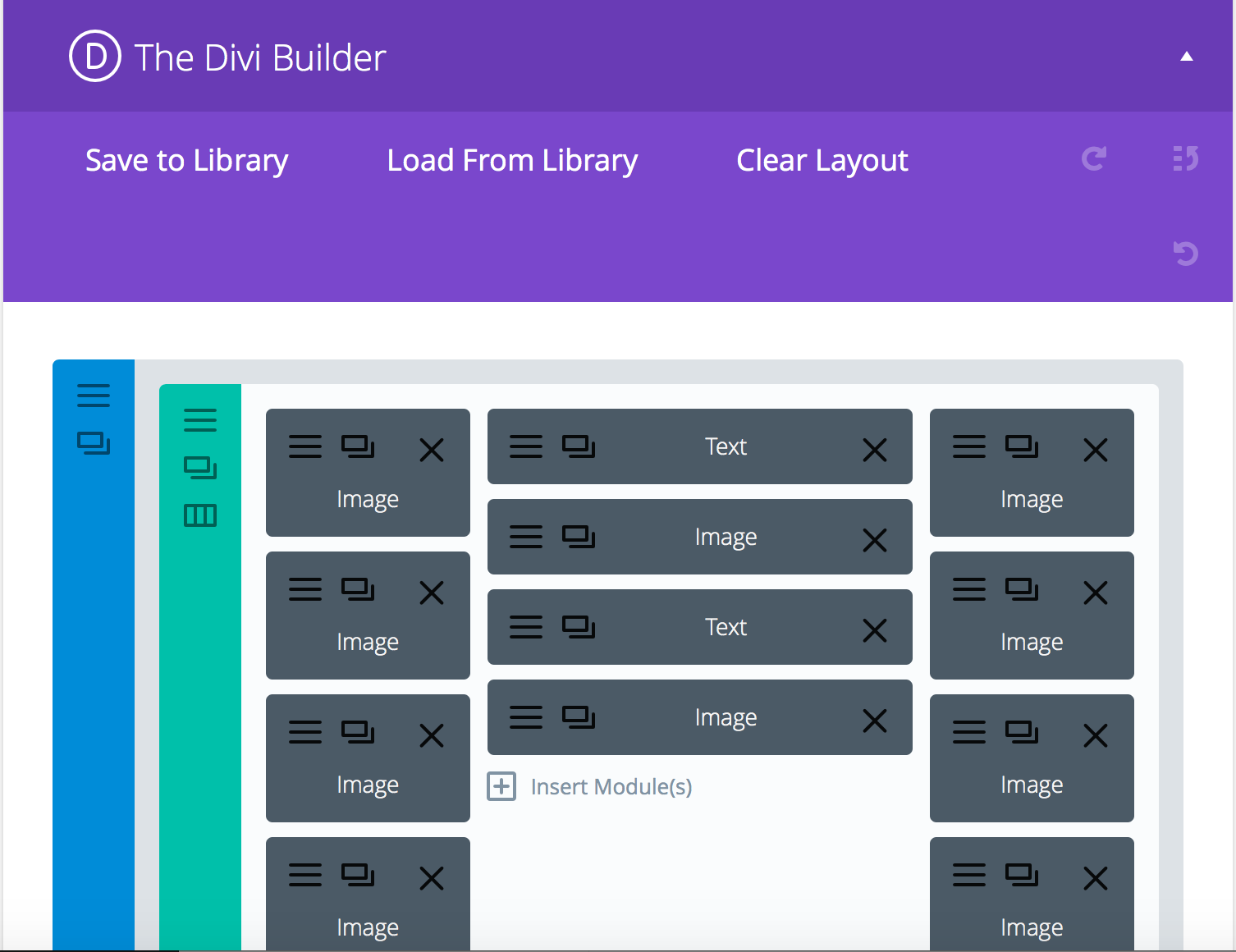The width and height of the screenshot is (1236, 952).
Task: Delete the right column's fourth Image module
Action: click(x=1096, y=878)
